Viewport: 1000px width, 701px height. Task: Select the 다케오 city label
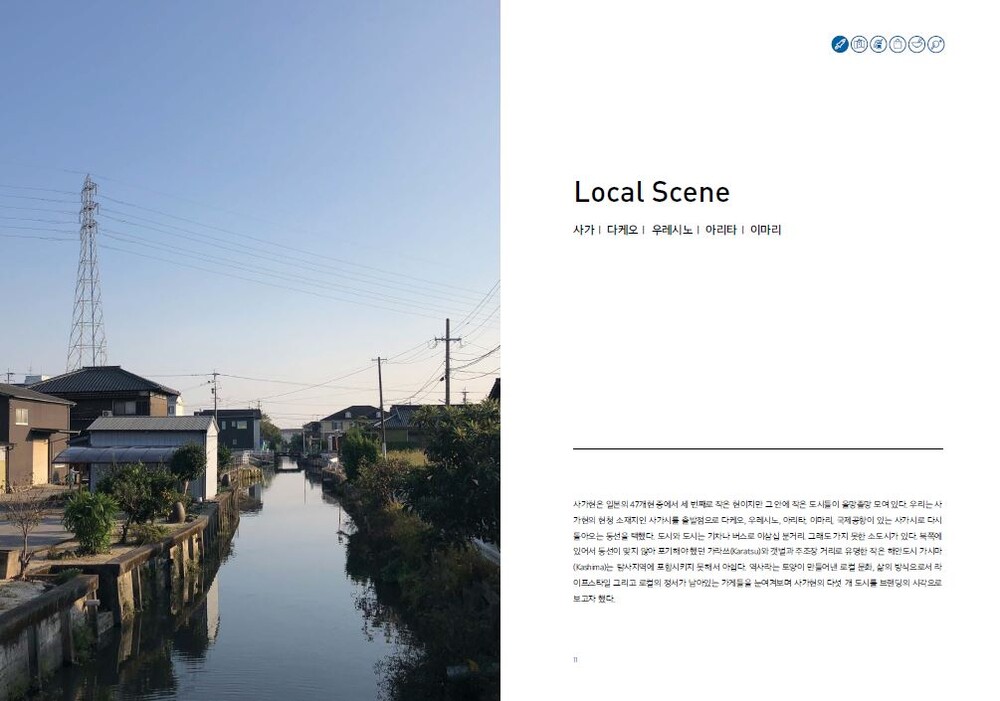(x=622, y=230)
